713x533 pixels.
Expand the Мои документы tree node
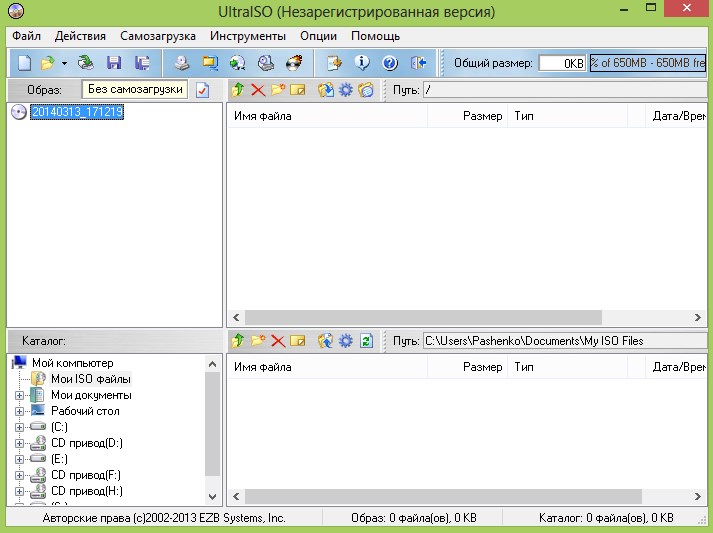coord(19,395)
